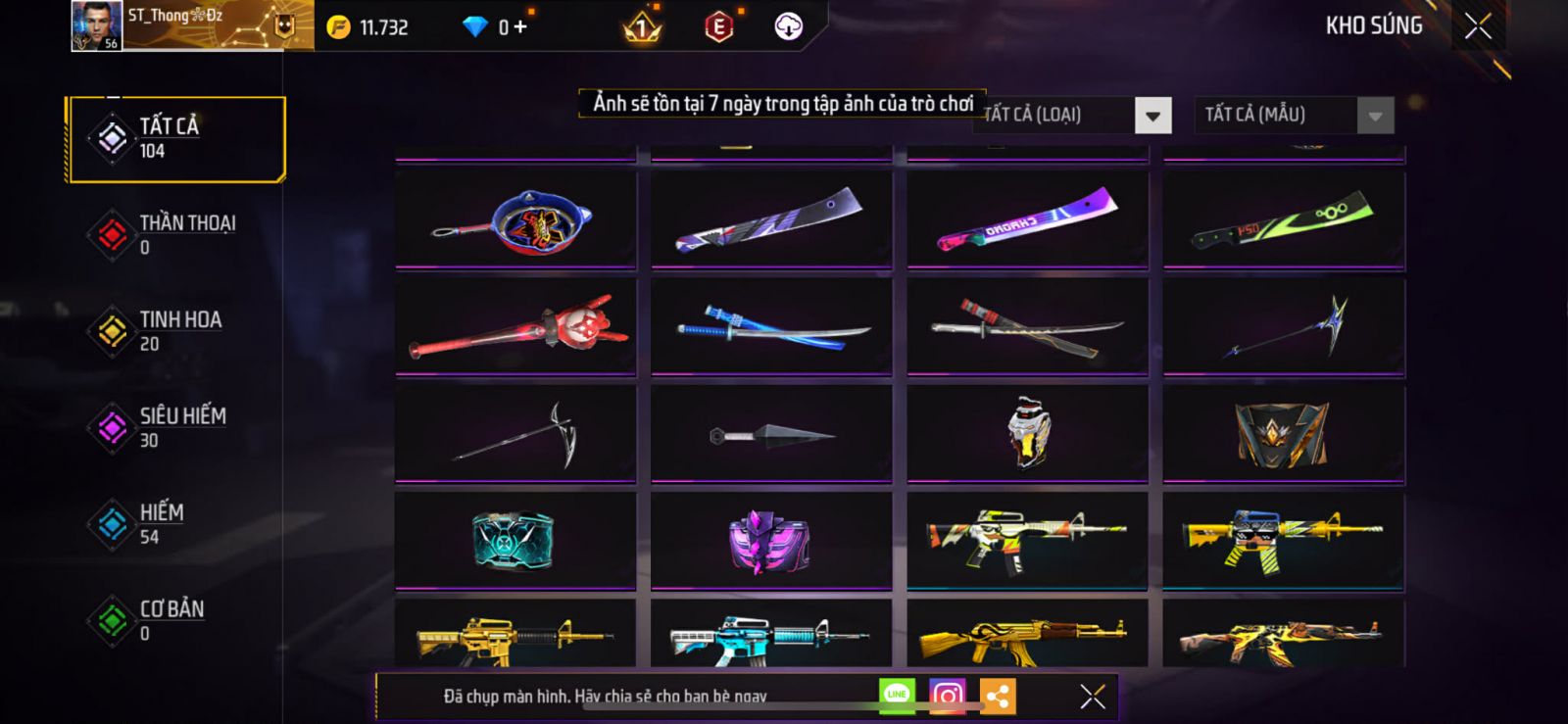Dismiss the screenshot share notification bar
This screenshot has width=1568, height=724.
pos(1093,697)
